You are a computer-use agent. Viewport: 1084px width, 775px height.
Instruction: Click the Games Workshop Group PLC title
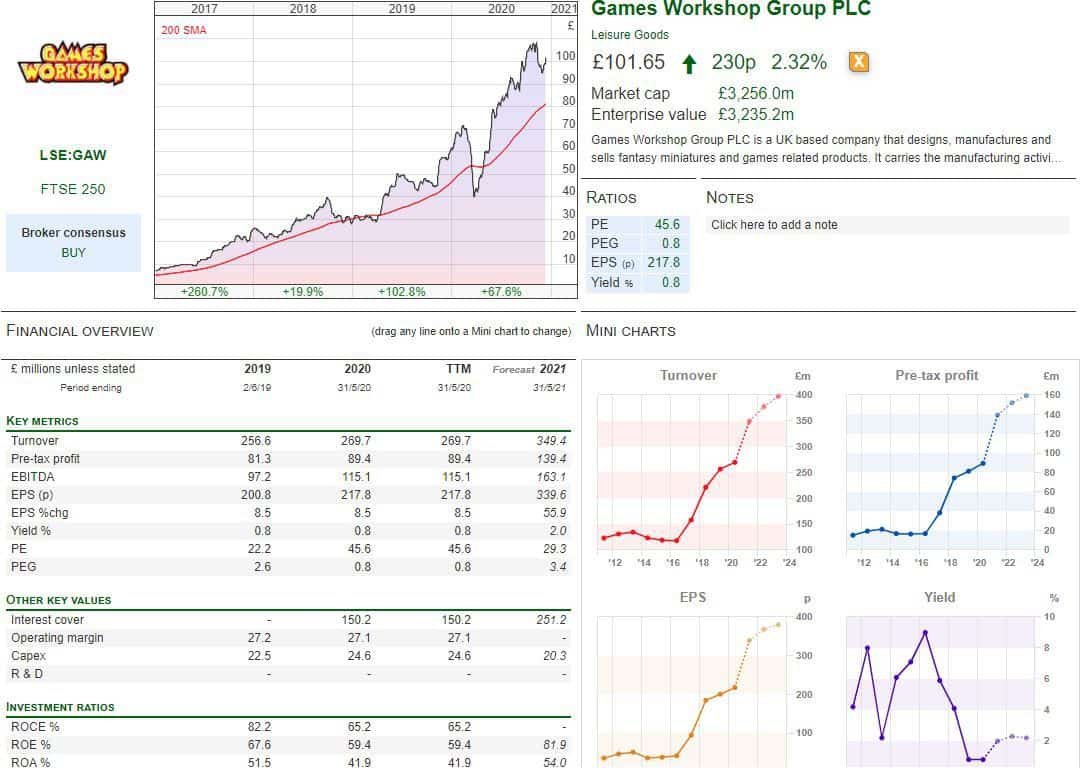[731, 9]
